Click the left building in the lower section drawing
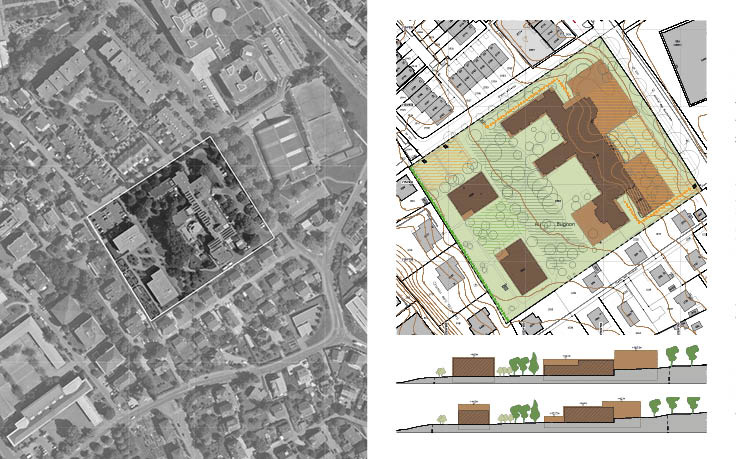This screenshot has width=736, height=459. [473, 414]
